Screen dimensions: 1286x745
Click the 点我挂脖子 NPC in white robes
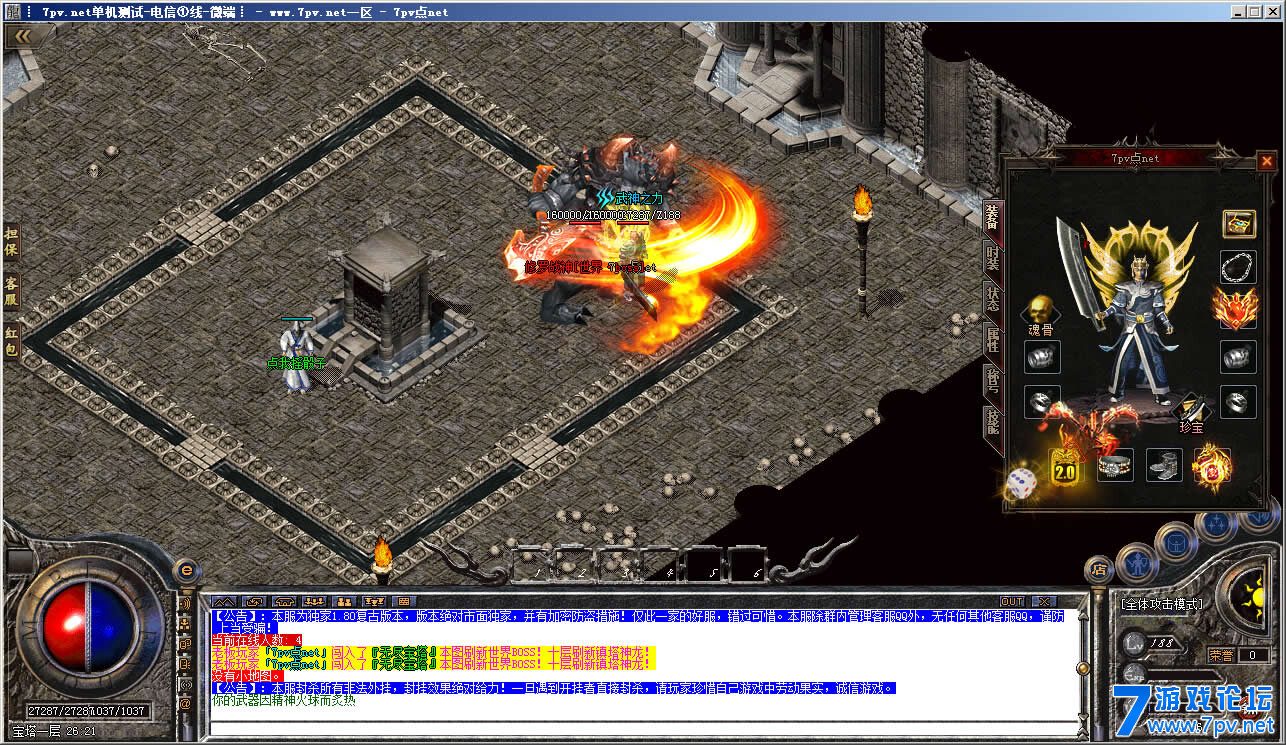295,355
